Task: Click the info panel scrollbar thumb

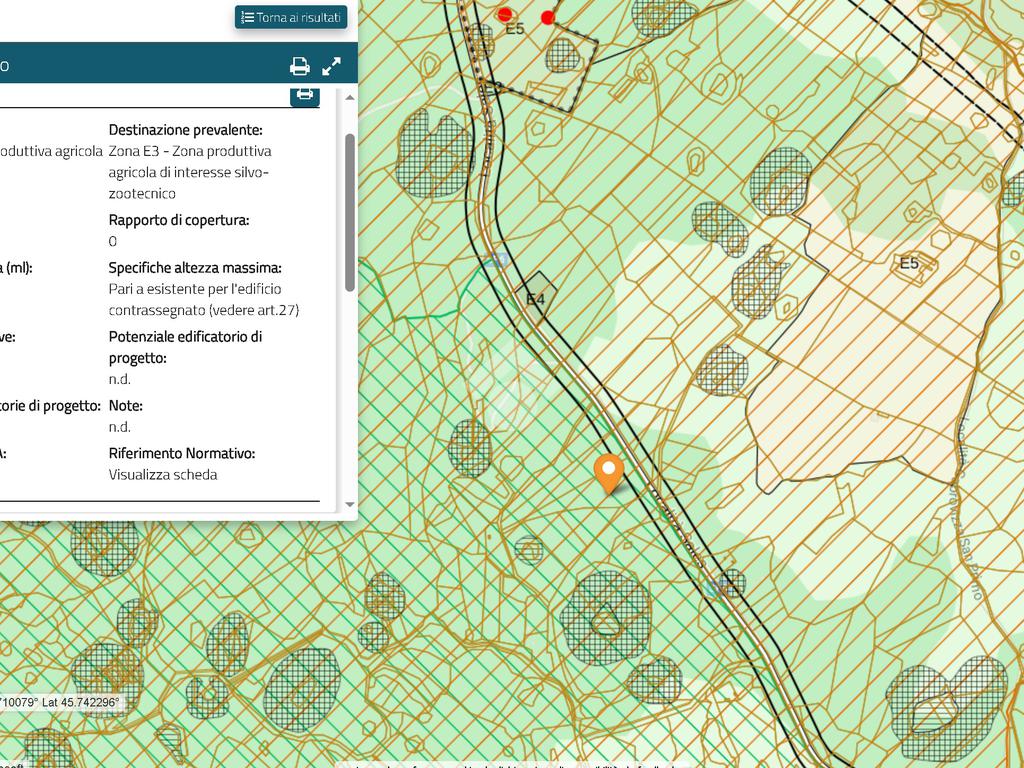Action: 350,210
